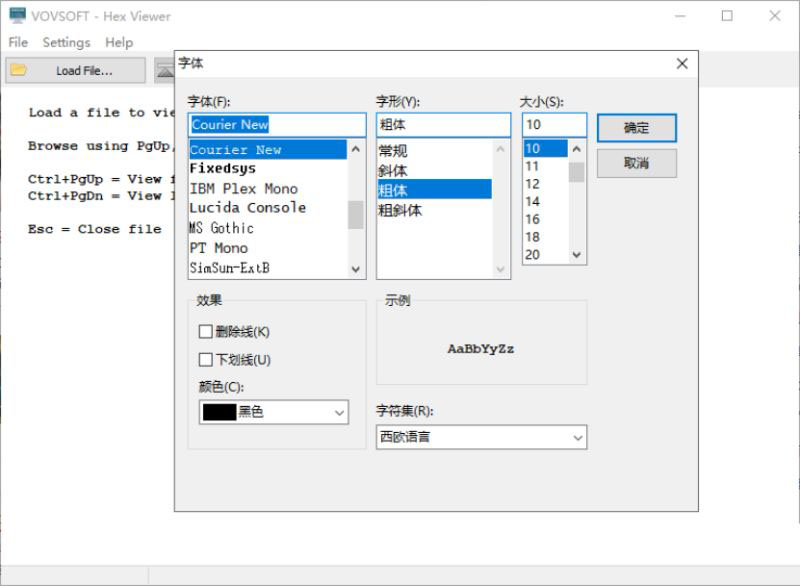
Task: Click the black color swatch
Action: pyautogui.click(x=219, y=412)
